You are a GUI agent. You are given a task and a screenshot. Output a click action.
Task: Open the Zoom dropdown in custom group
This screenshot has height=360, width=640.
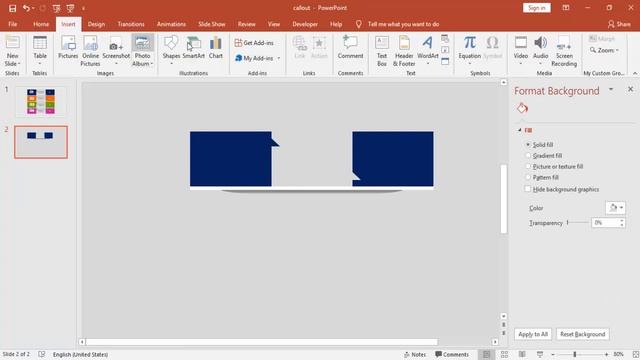point(604,50)
